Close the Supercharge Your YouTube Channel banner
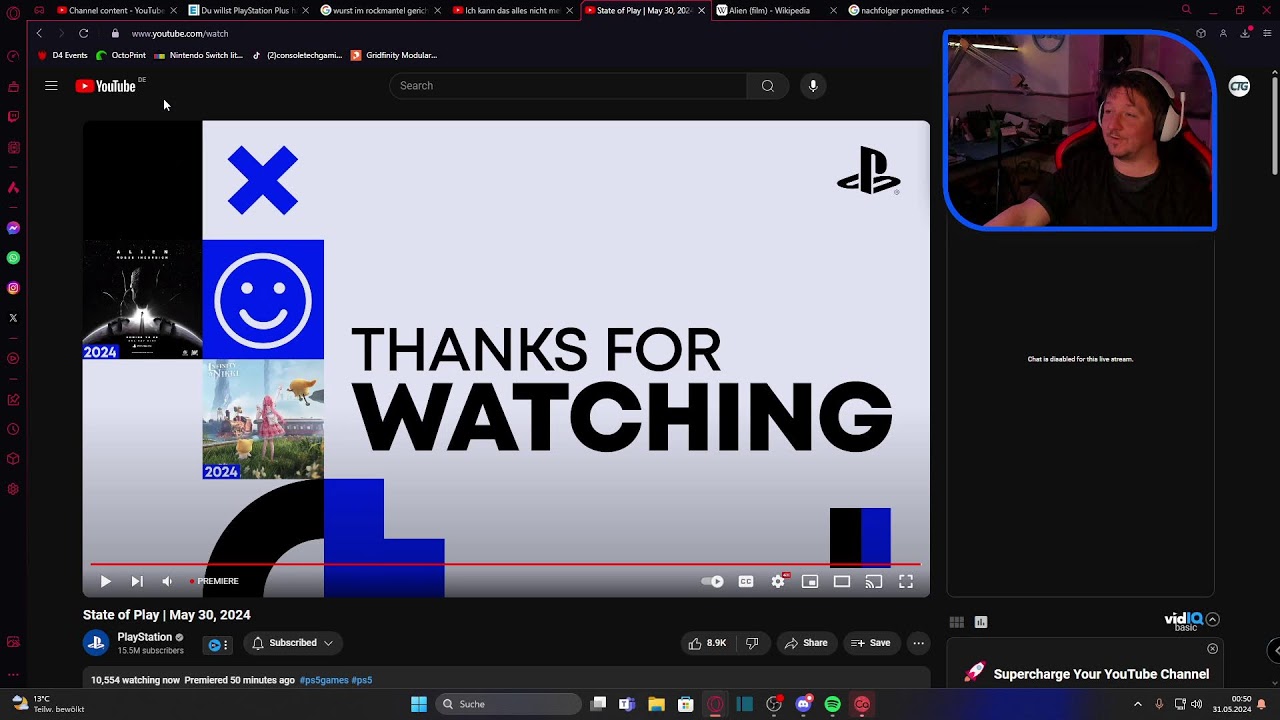 tap(1212, 649)
